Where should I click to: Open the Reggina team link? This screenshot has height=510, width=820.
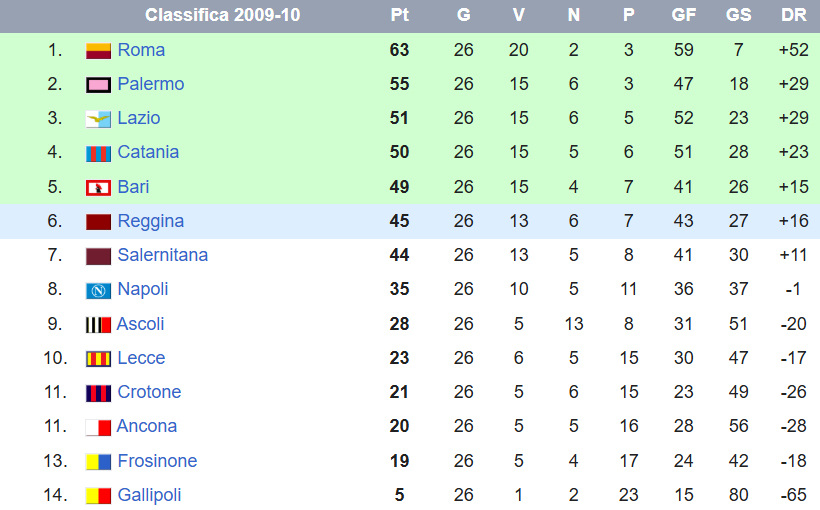[150, 221]
